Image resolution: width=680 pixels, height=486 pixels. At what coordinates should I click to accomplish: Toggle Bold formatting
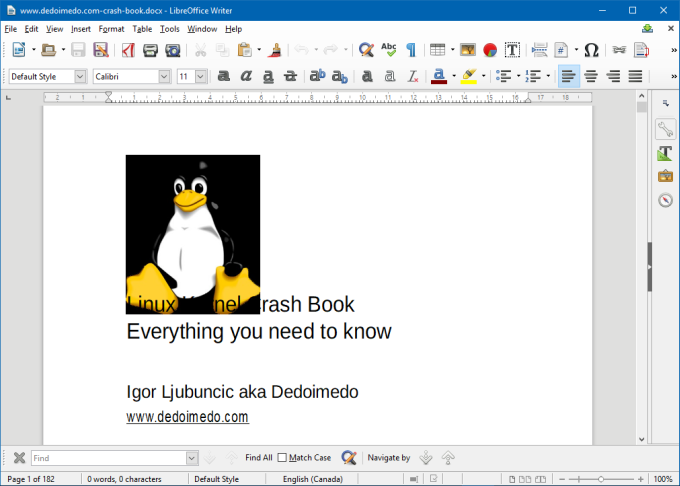223,76
